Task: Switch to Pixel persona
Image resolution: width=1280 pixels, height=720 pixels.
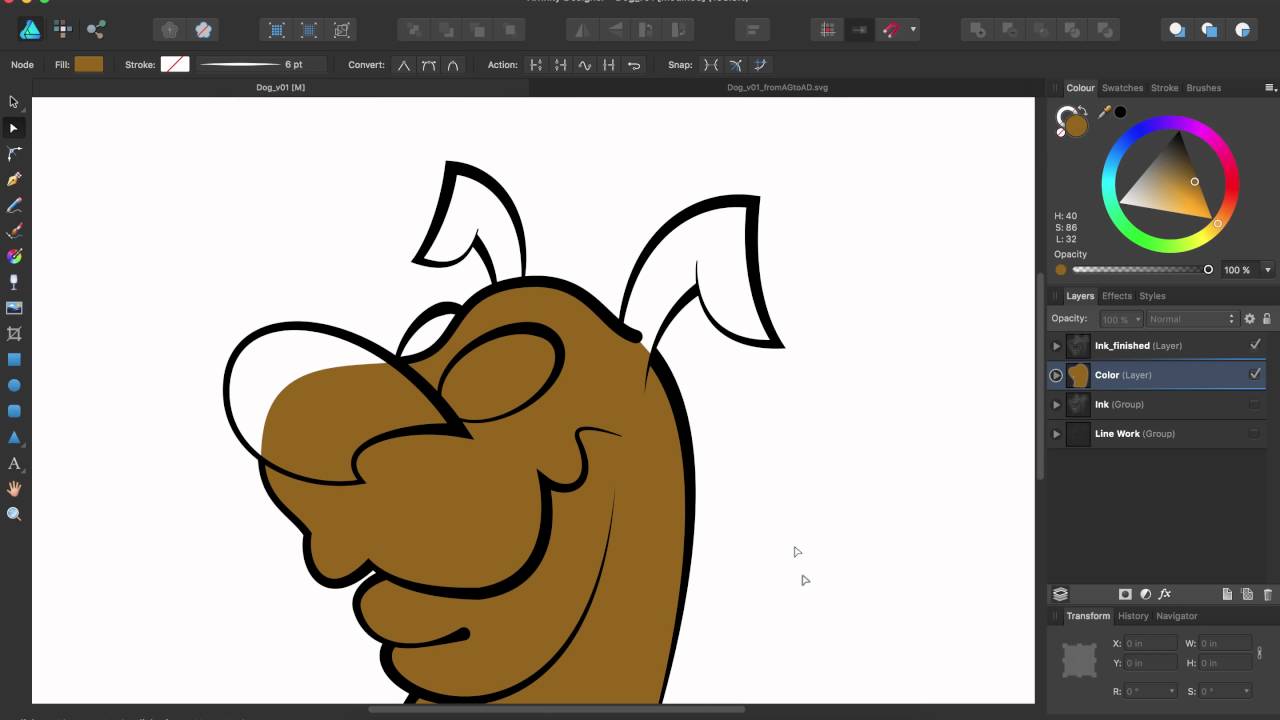Action: click(63, 30)
